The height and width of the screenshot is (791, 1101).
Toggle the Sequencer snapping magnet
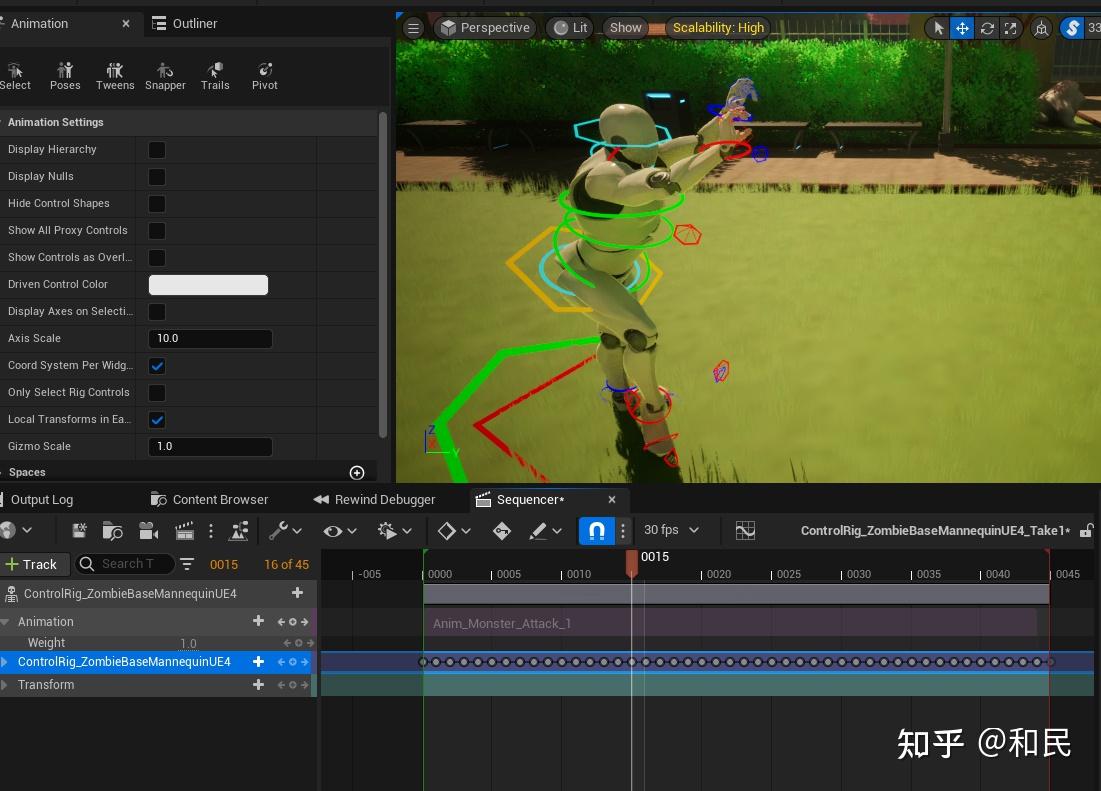(597, 531)
